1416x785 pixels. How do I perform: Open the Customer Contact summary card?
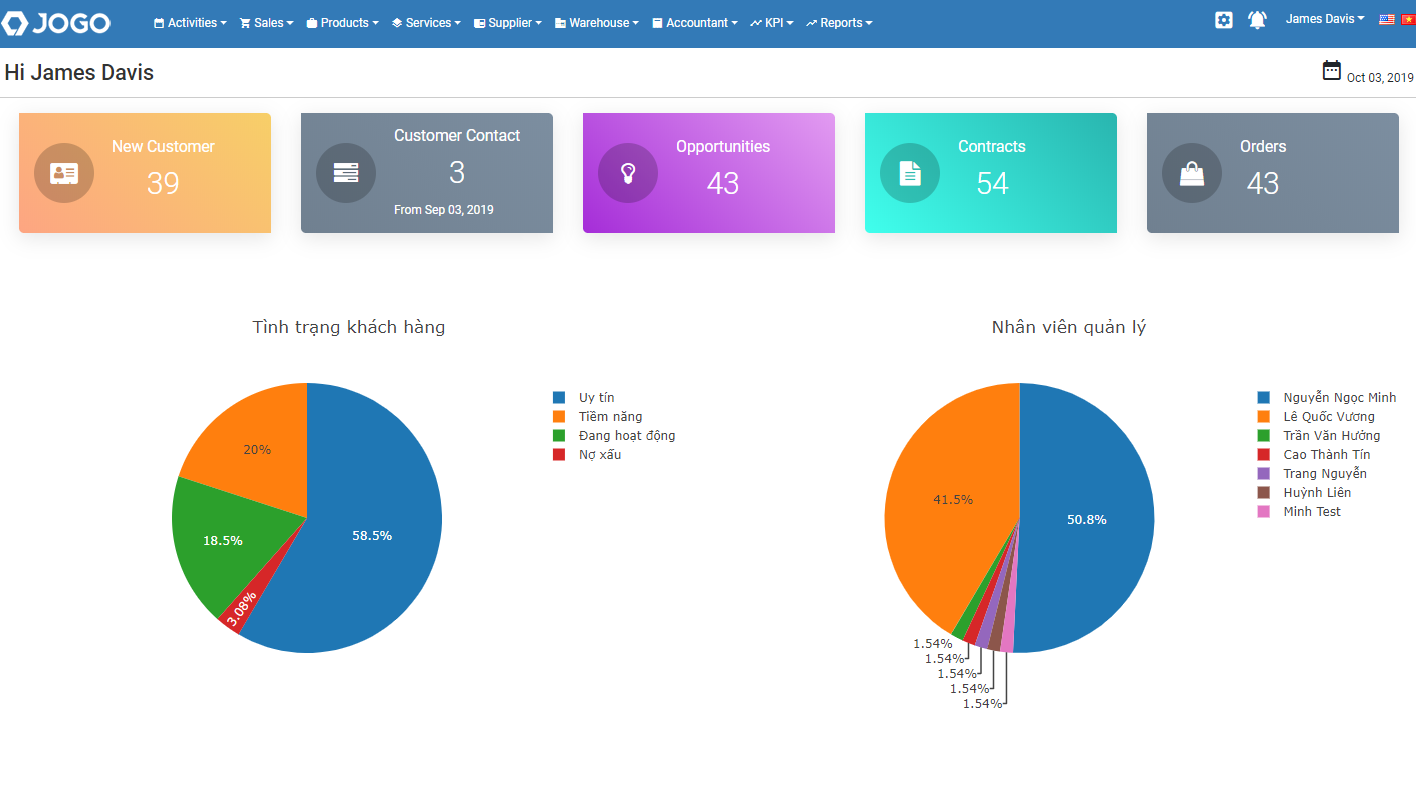pyautogui.click(x=427, y=173)
